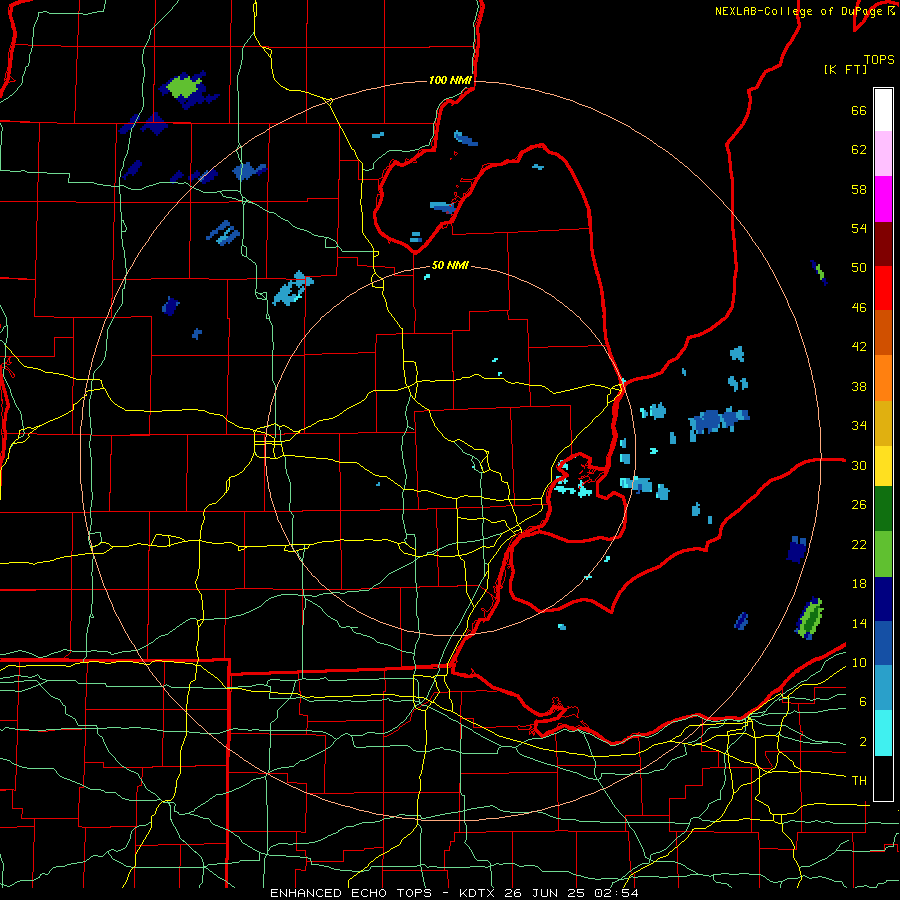
Task: Click the "50 NMI" range ring label
Action: point(450,265)
